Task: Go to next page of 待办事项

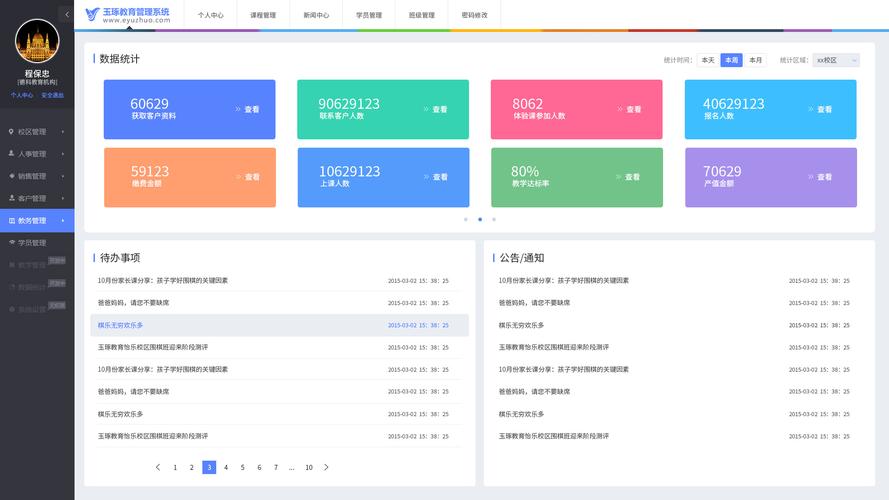Action: coord(326,467)
